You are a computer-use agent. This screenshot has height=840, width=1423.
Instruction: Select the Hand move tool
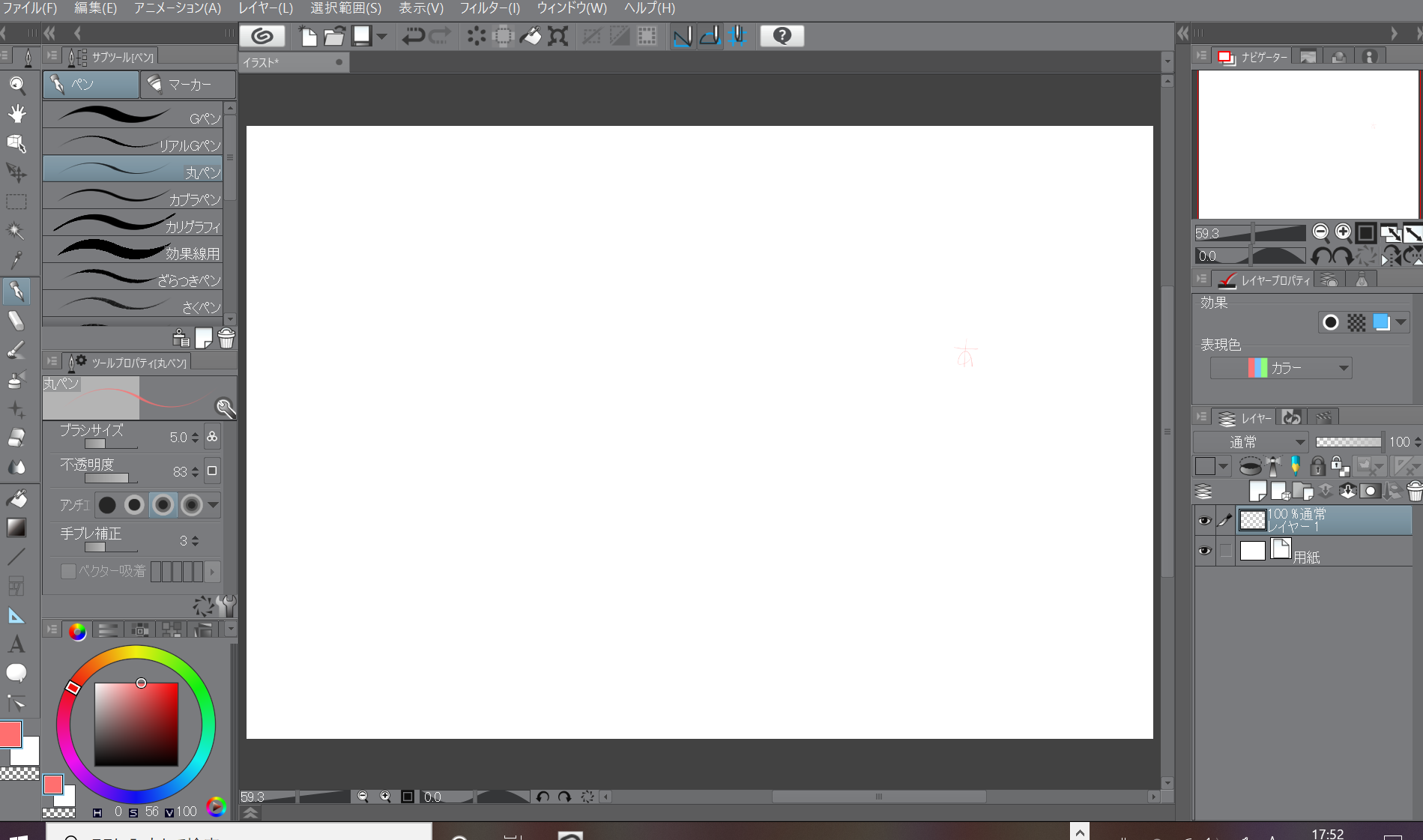(x=16, y=114)
